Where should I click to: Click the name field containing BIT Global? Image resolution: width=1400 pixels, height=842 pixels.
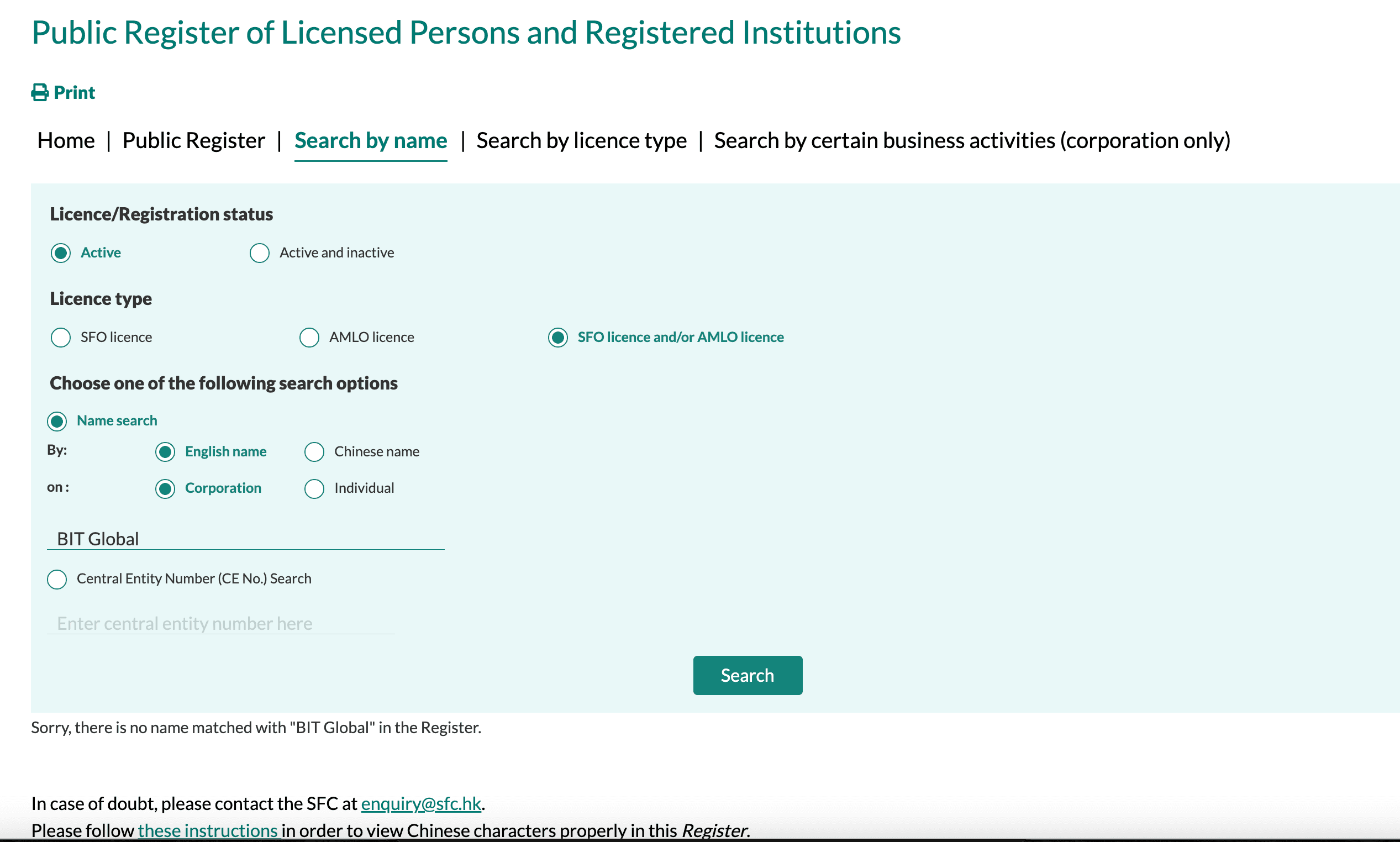click(245, 539)
